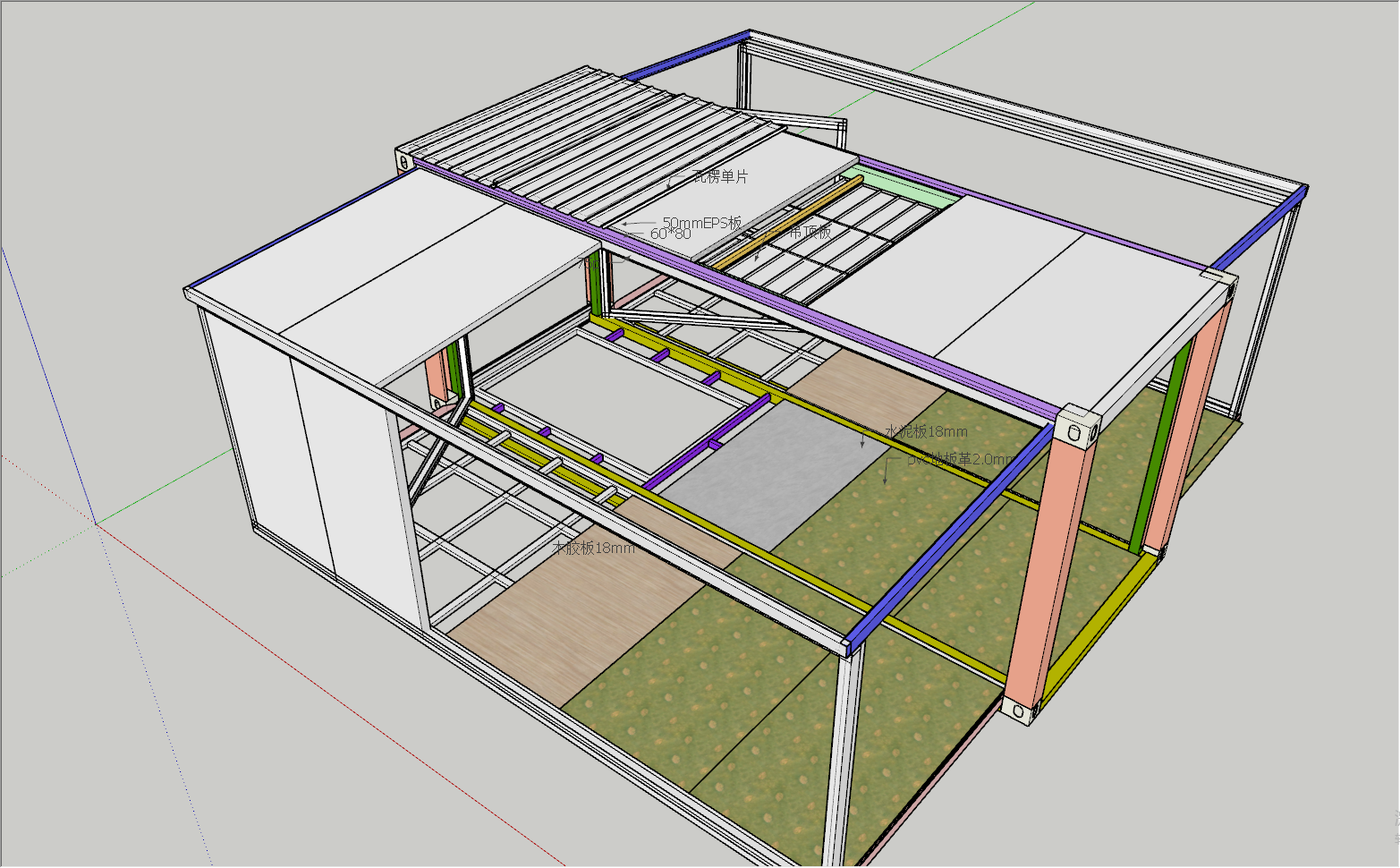Viewport: 1400px width, 868px height.
Task: Select the 50mmEPS板 text label
Action: pos(701,223)
